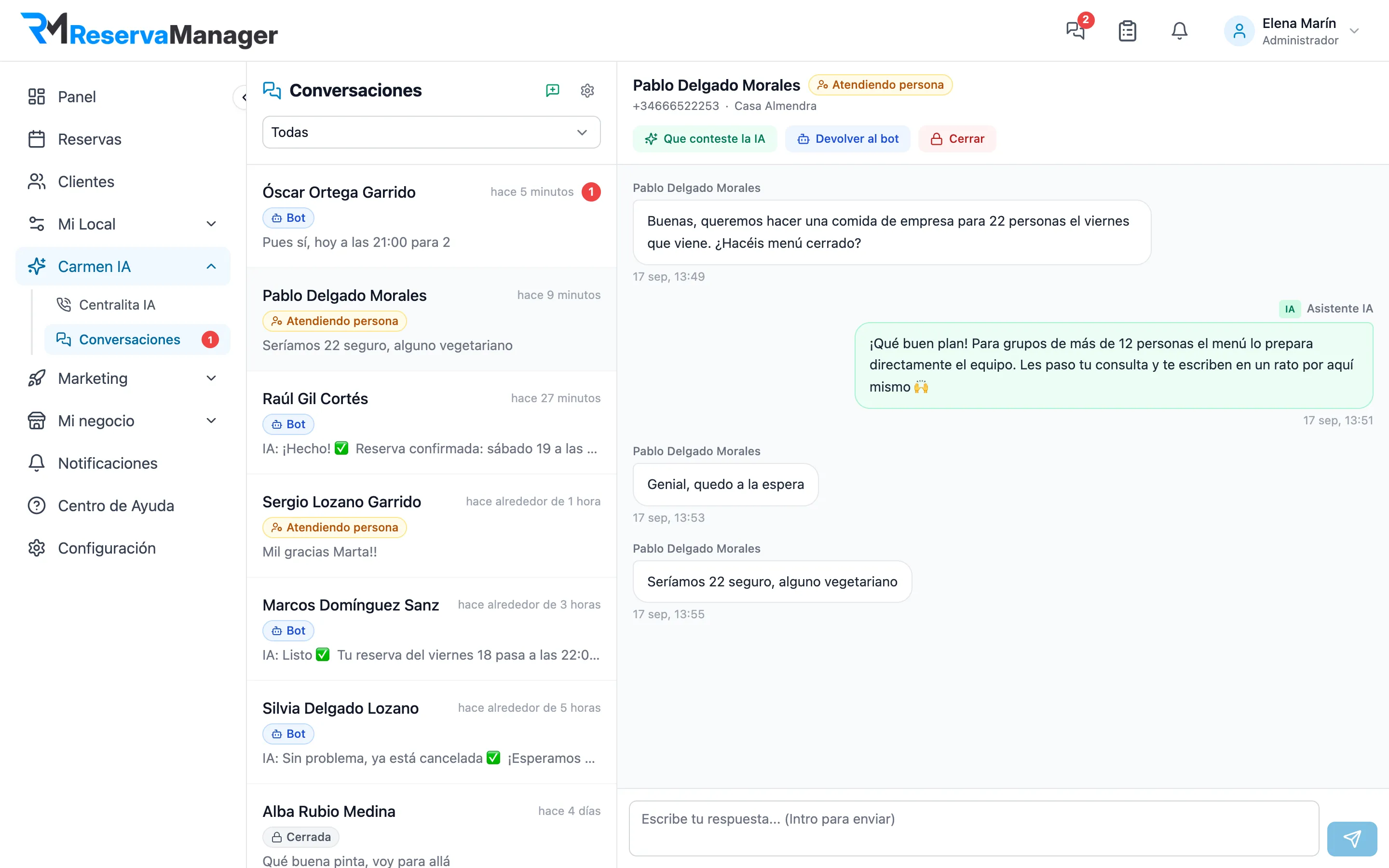Open Raúl Gil Cortés conversation
1389x868 pixels.
[x=432, y=422]
